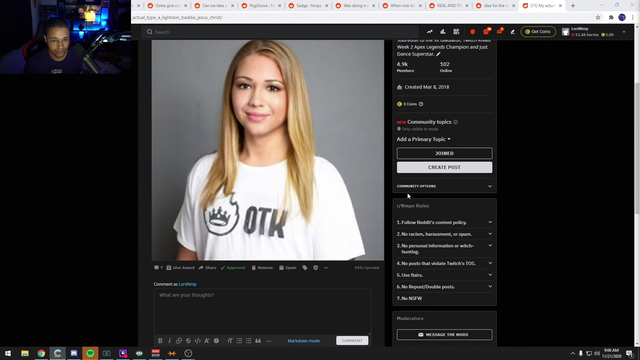This screenshot has width=640, height=360.
Task: Expand the Community Options section
Action: click(x=444, y=186)
